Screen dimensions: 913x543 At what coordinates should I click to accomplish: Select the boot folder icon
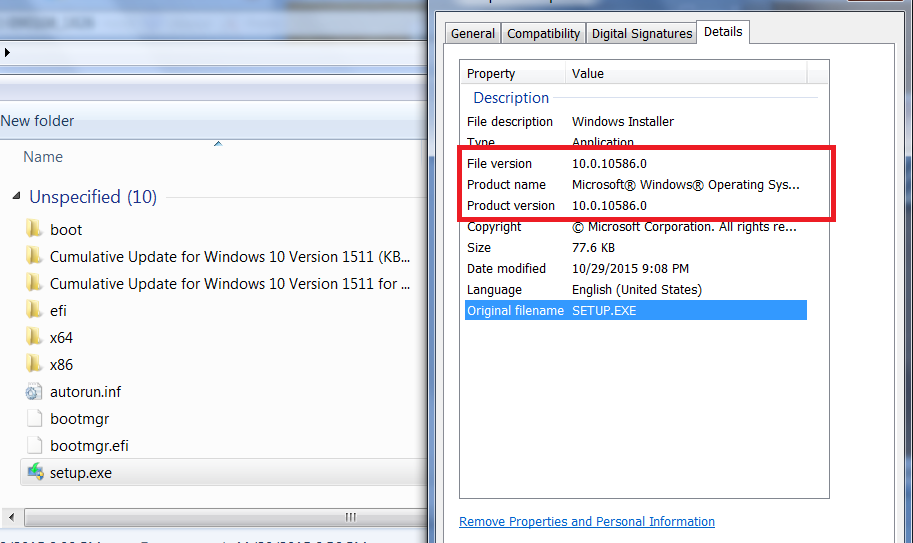click(34, 229)
